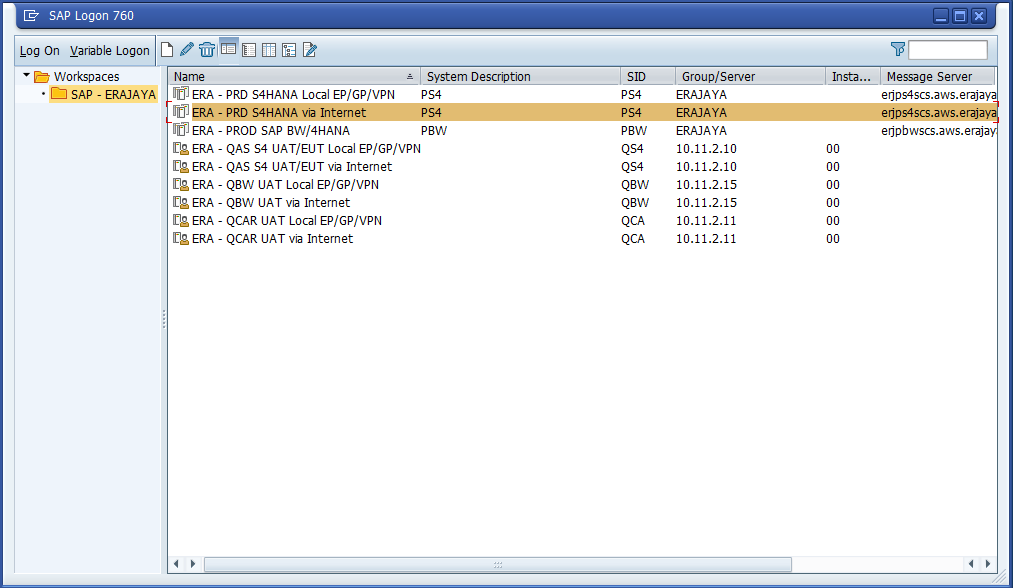Select ERA - QCAR UAT via Internet entry
The image size is (1013, 588).
click(272, 239)
